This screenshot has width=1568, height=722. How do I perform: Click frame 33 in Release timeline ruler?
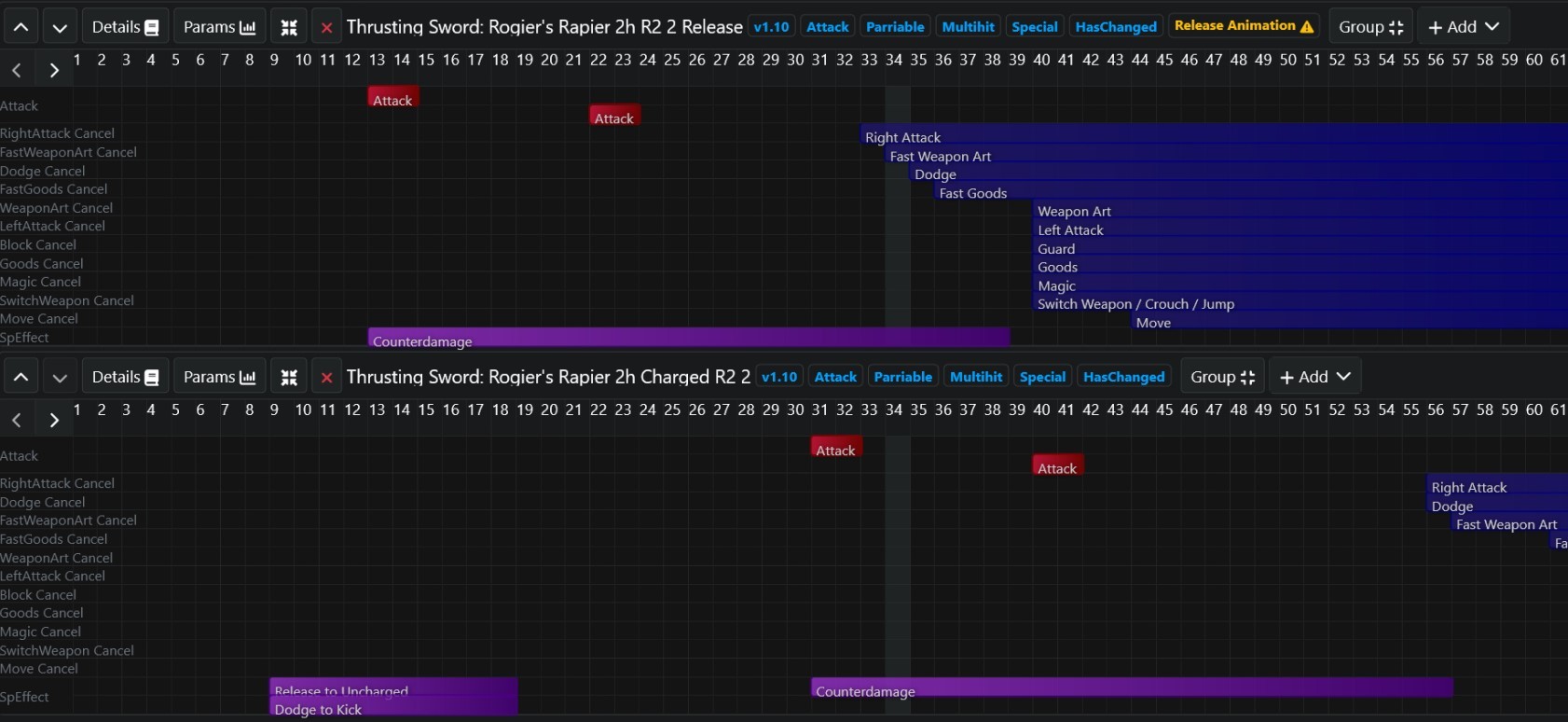(x=869, y=60)
